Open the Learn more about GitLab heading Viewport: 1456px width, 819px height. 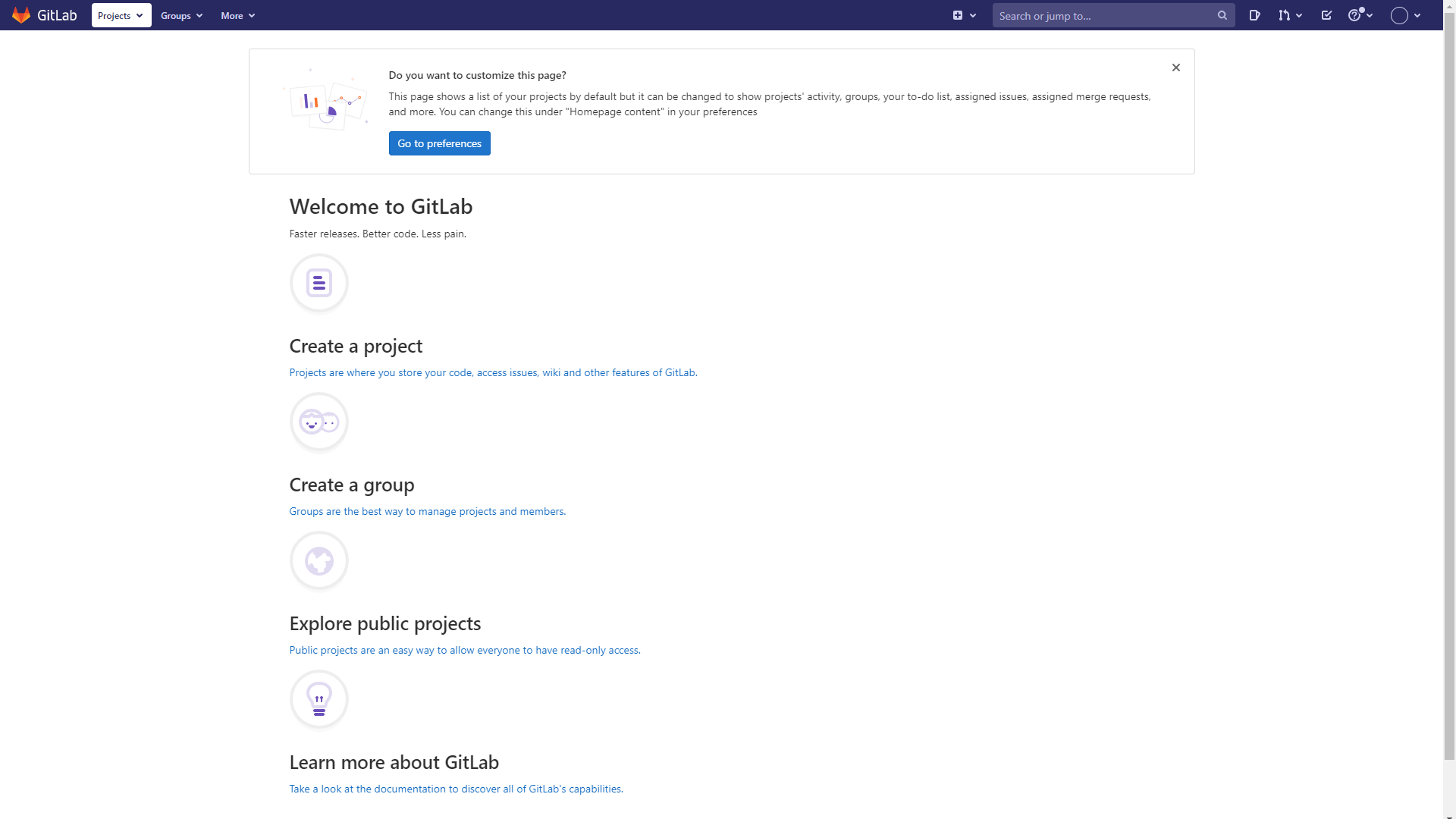click(x=394, y=762)
